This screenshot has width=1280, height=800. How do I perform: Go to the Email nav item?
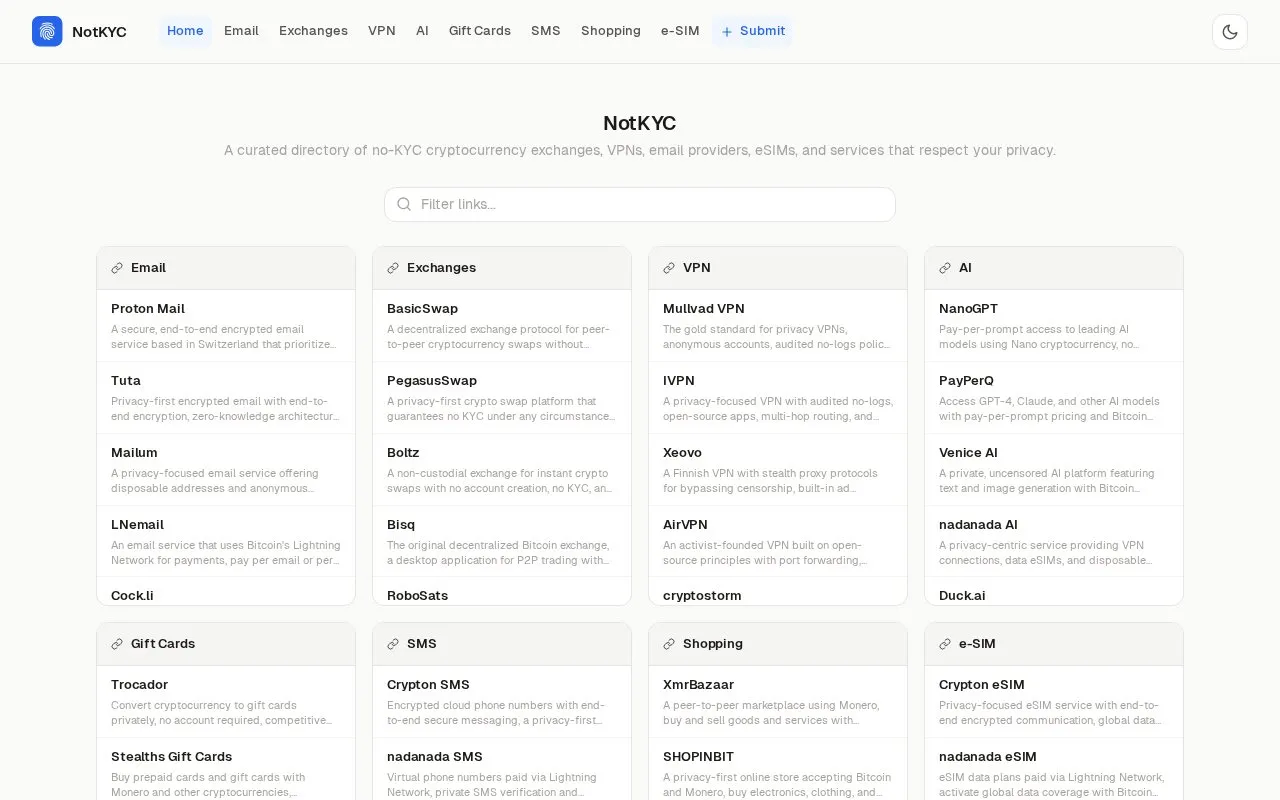241,31
